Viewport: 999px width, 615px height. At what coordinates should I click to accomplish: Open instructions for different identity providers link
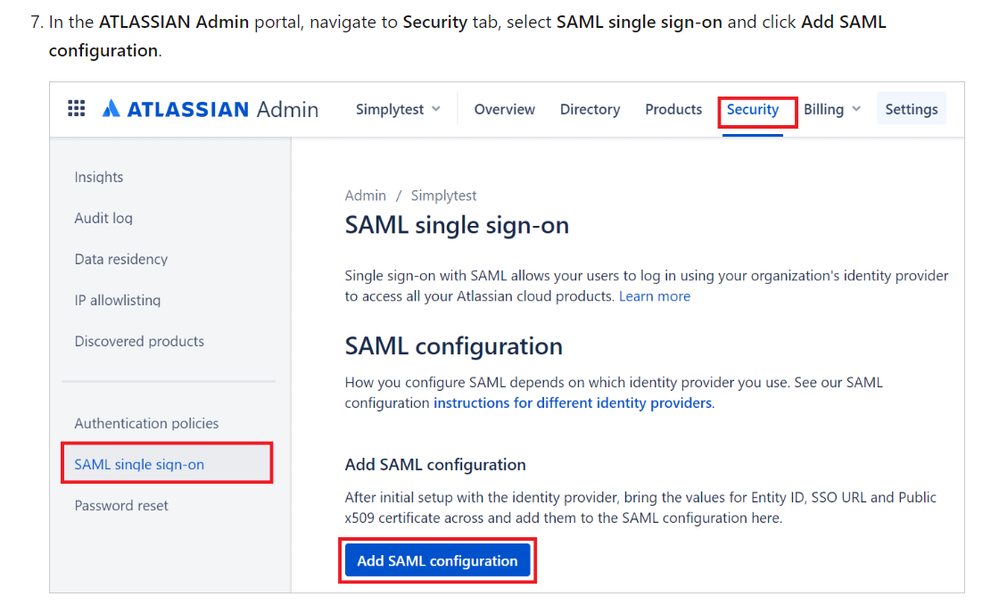(573, 403)
